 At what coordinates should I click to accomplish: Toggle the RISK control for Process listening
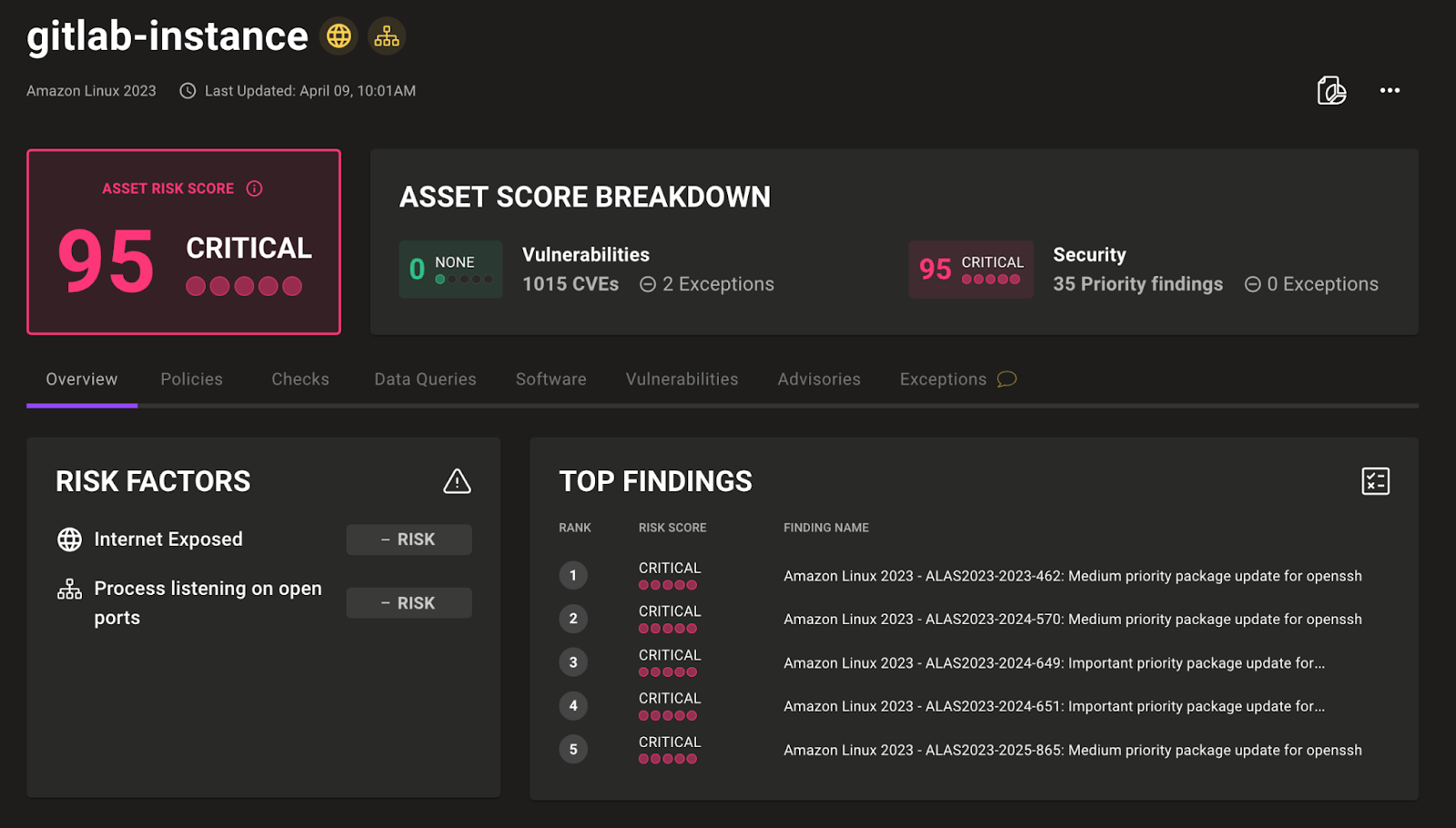(409, 601)
